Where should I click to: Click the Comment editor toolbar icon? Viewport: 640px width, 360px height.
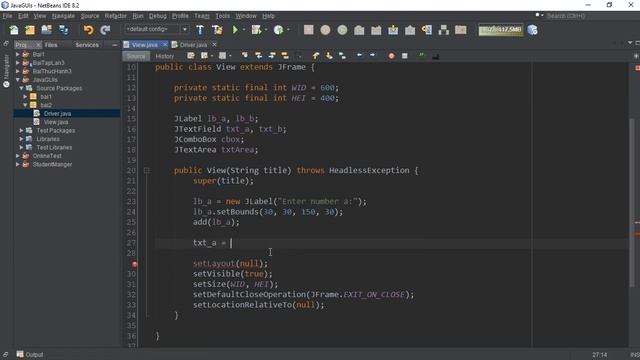point(422,56)
